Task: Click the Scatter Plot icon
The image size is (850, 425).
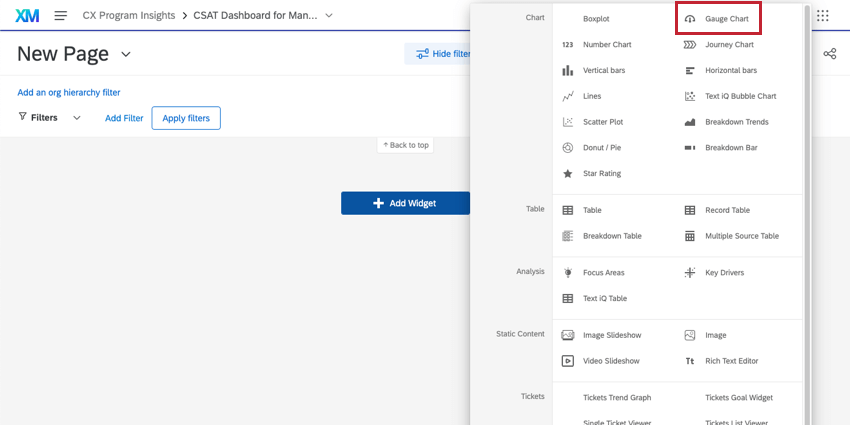Action: [x=567, y=122]
